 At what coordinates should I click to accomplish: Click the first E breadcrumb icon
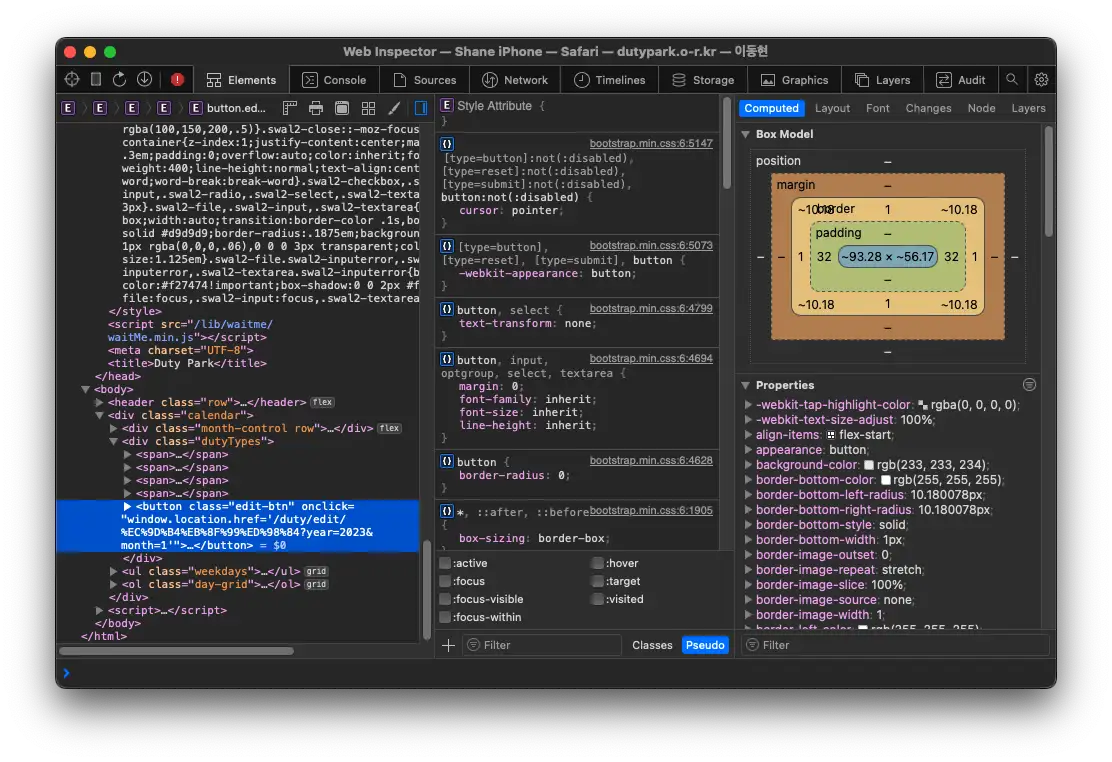tap(68, 108)
